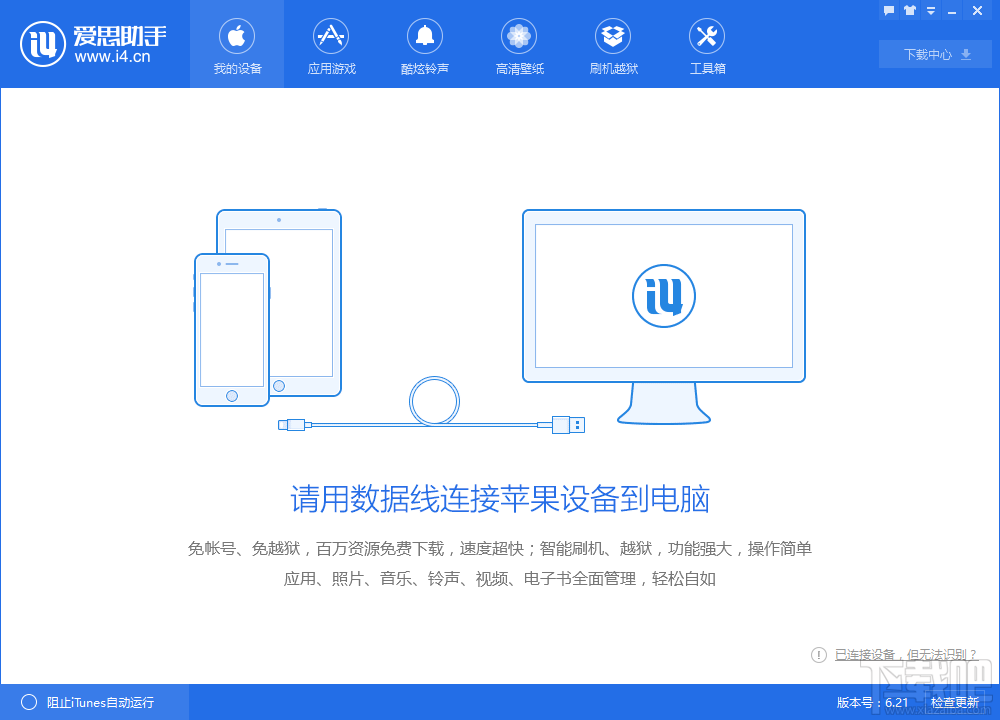This screenshot has width=1000, height=720.
Task: Switch to the 我的设备 tab
Action: point(237,44)
